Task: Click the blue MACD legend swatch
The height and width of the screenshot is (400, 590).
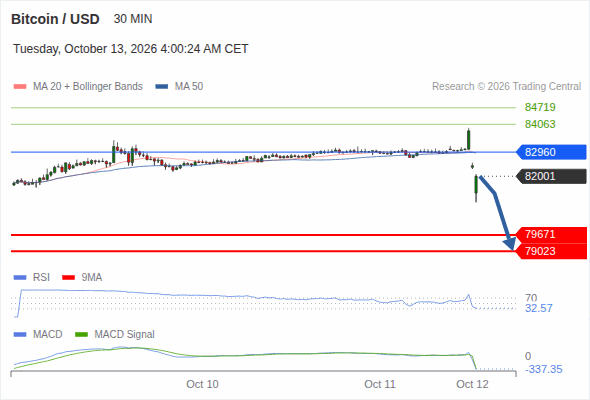Action: (20, 335)
